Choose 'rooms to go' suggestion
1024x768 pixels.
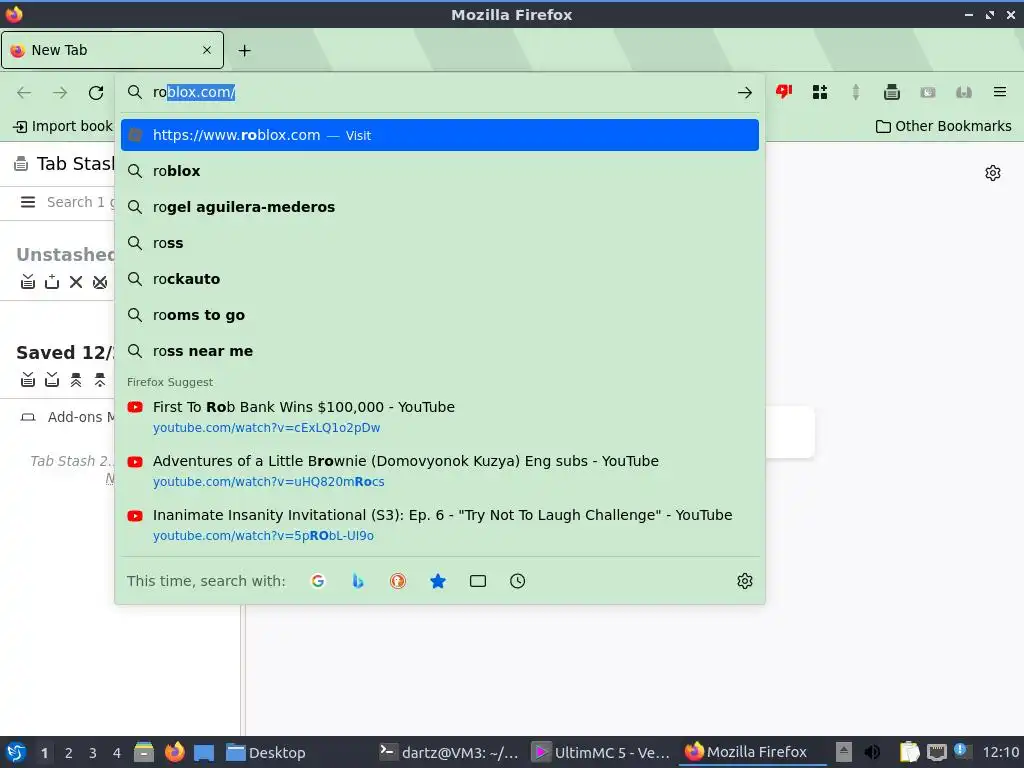coord(440,315)
